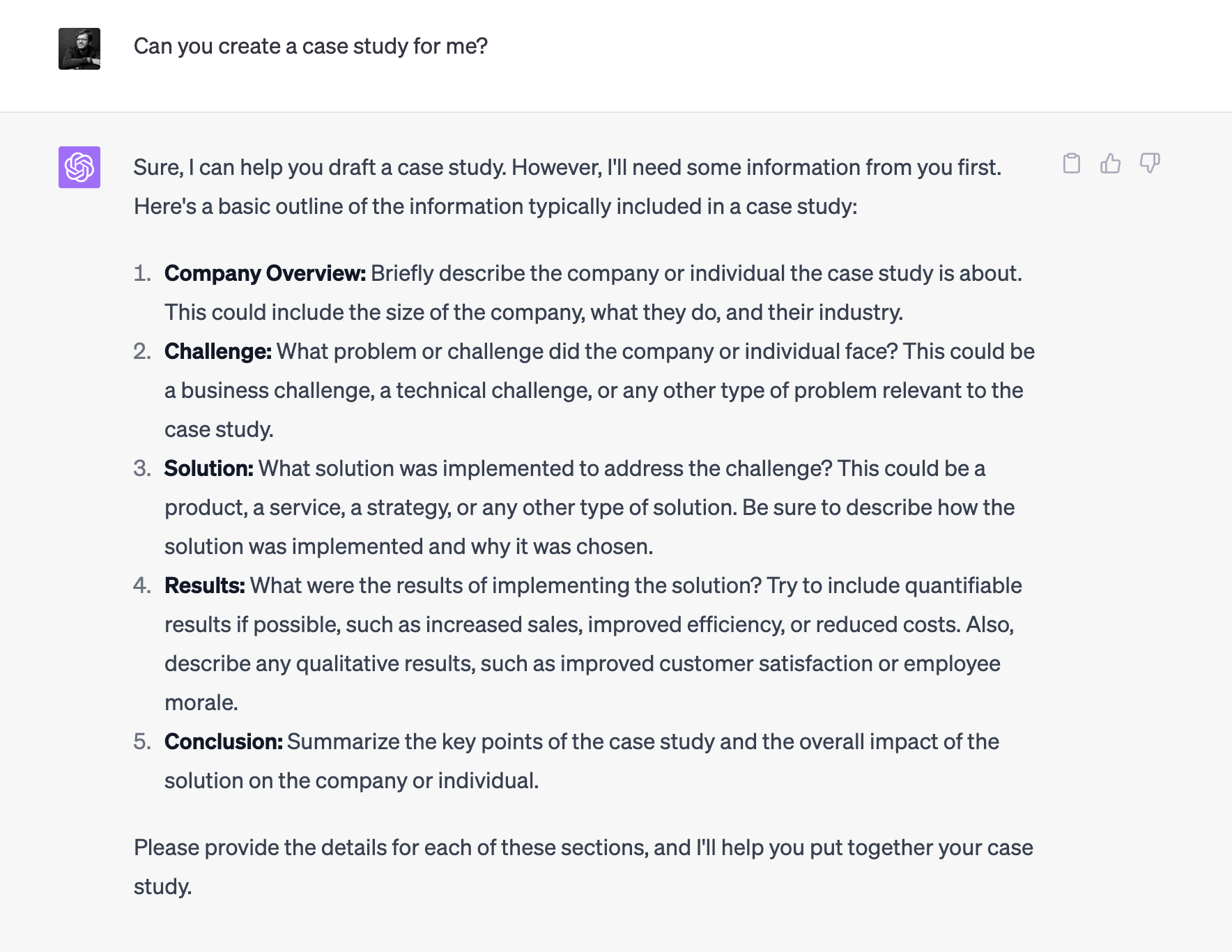The image size is (1232, 952).
Task: Click list number 5 in the outline
Action: (142, 742)
